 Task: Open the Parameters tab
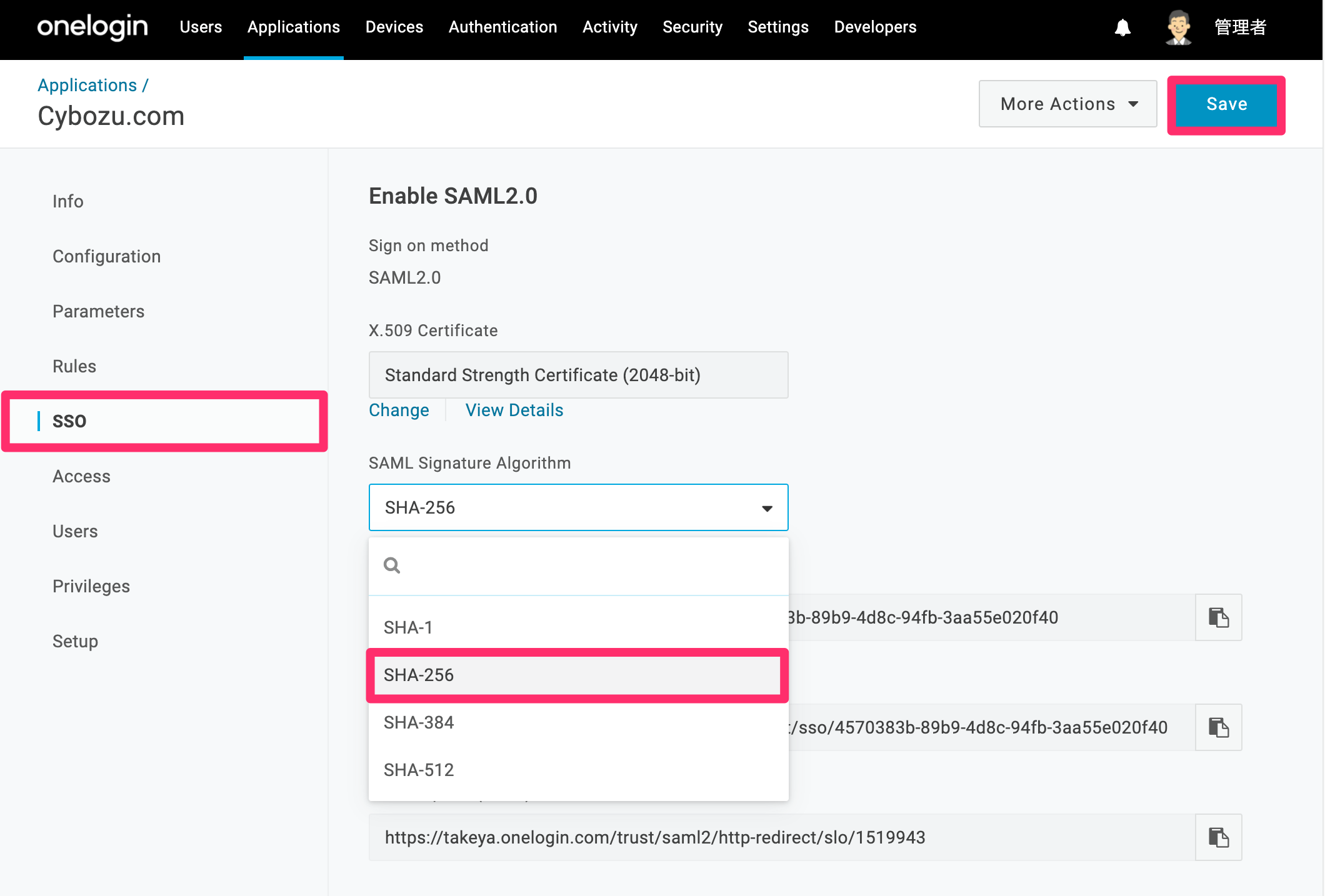click(99, 311)
